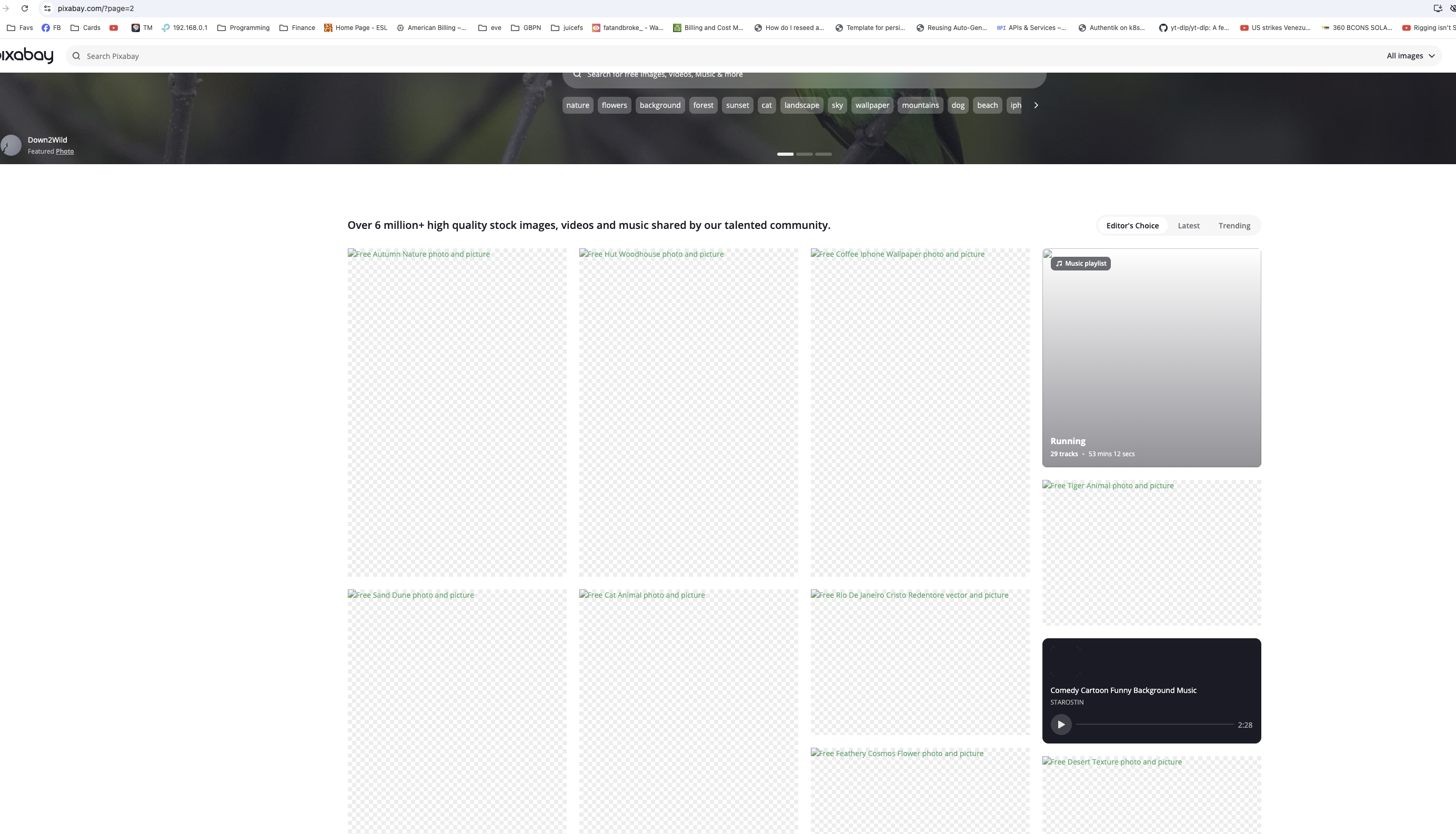Open the Programming bookmark folder
This screenshot has height=834, width=1456.
pos(244,27)
